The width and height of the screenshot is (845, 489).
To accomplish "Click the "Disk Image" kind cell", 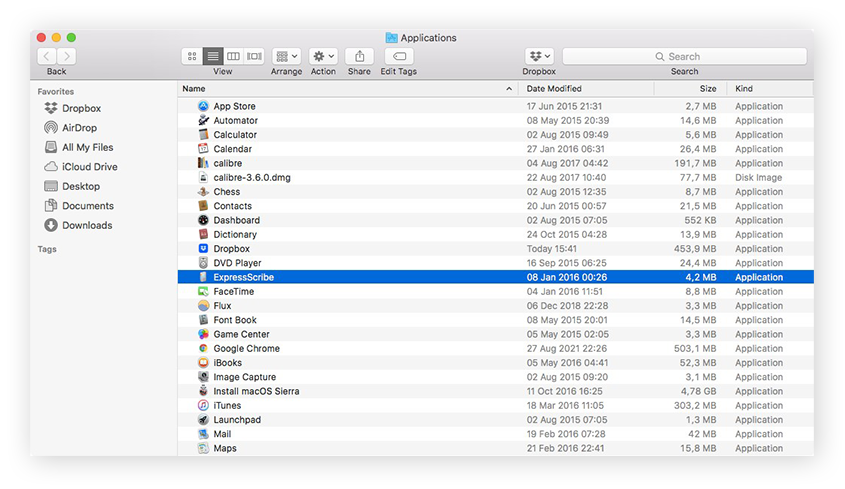I will pyautogui.click(x=758, y=177).
